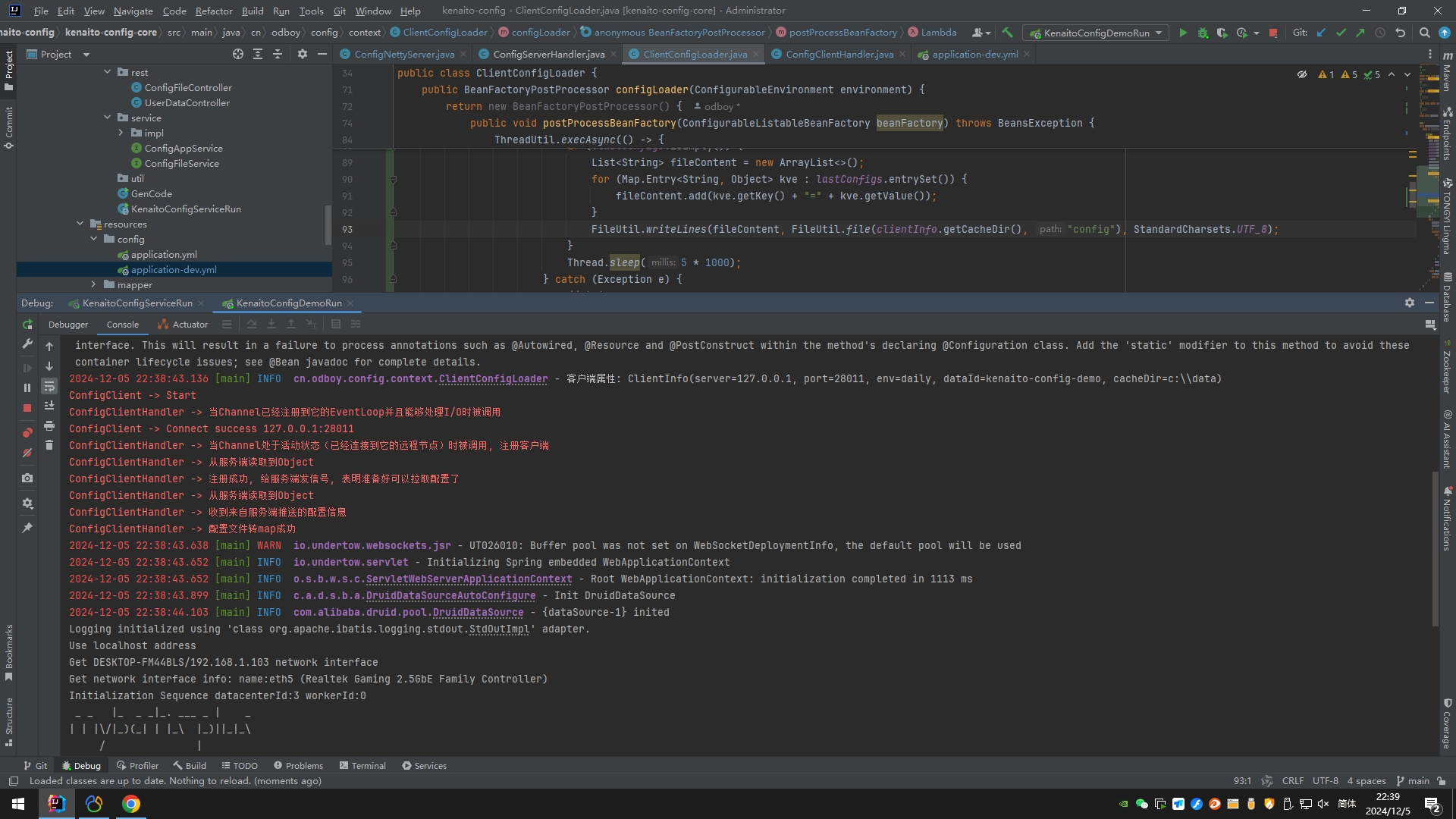
Task: Rollback changes with the undo arrow icon
Action: click(x=1400, y=33)
